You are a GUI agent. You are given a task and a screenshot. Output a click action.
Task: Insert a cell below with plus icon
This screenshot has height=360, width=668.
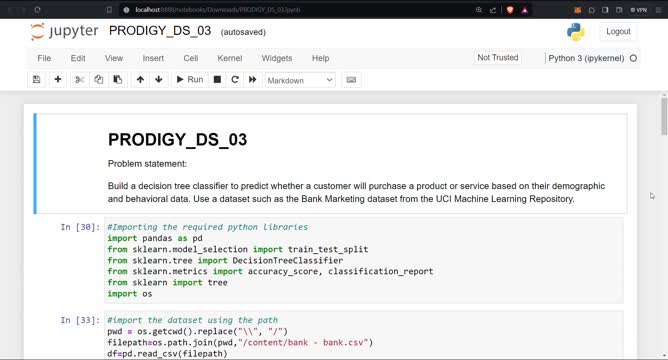[58, 80]
